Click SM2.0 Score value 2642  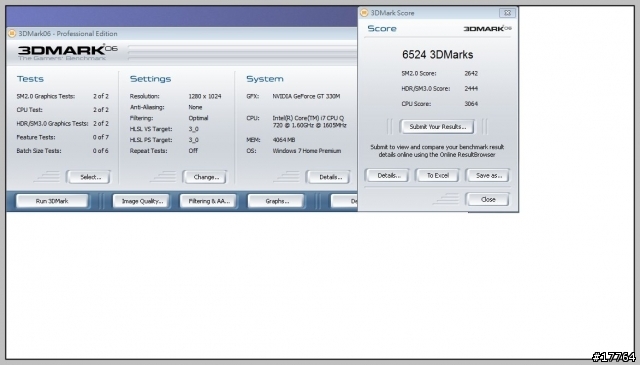[471, 73]
